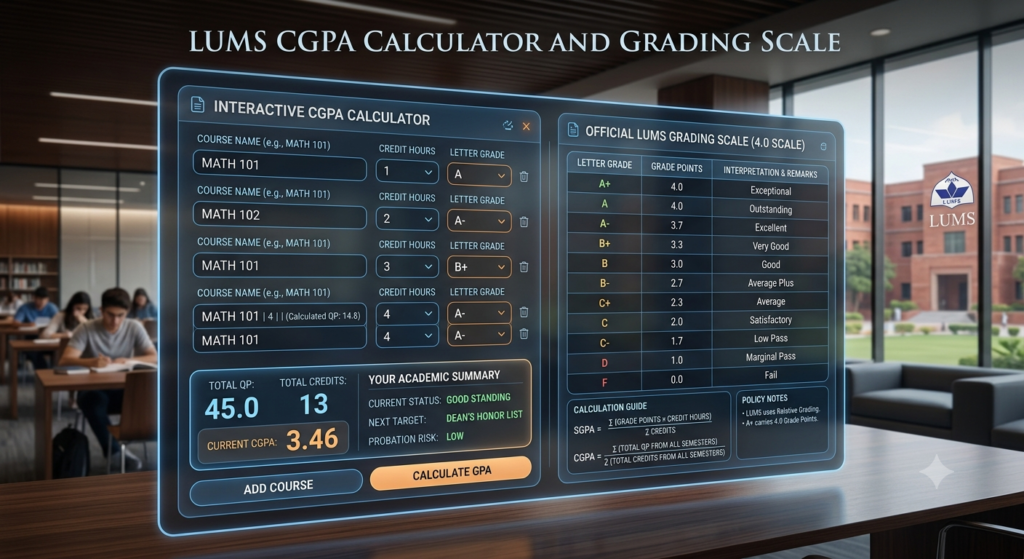Delete the course row with grade B+

pyautogui.click(x=524, y=267)
